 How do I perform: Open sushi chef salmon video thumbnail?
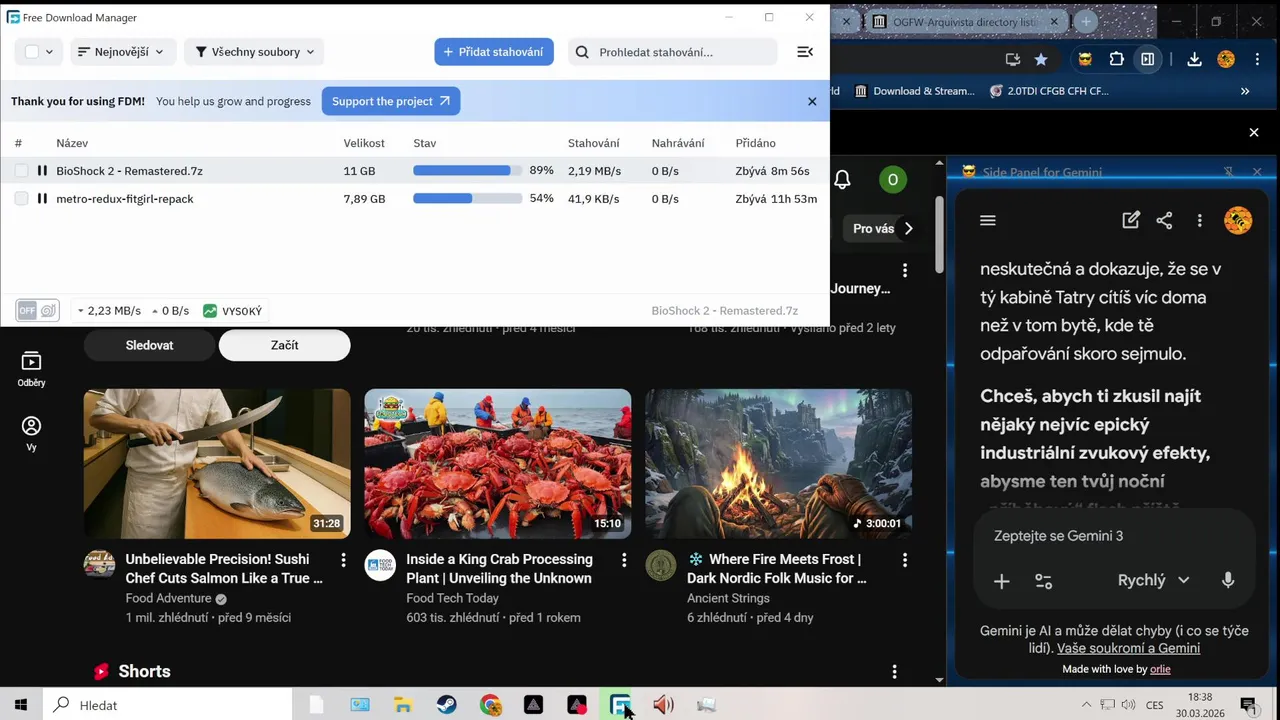[x=217, y=464]
